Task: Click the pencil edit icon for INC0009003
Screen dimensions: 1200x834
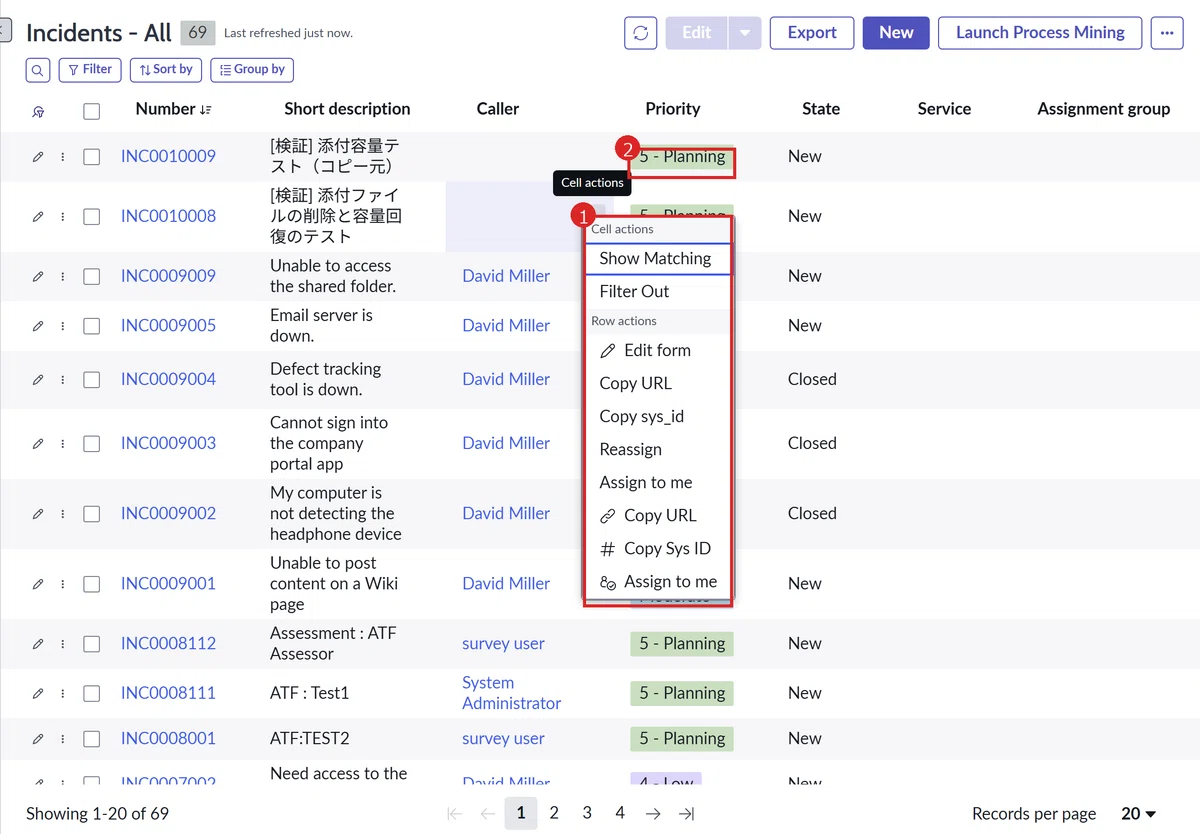Action: (x=38, y=444)
